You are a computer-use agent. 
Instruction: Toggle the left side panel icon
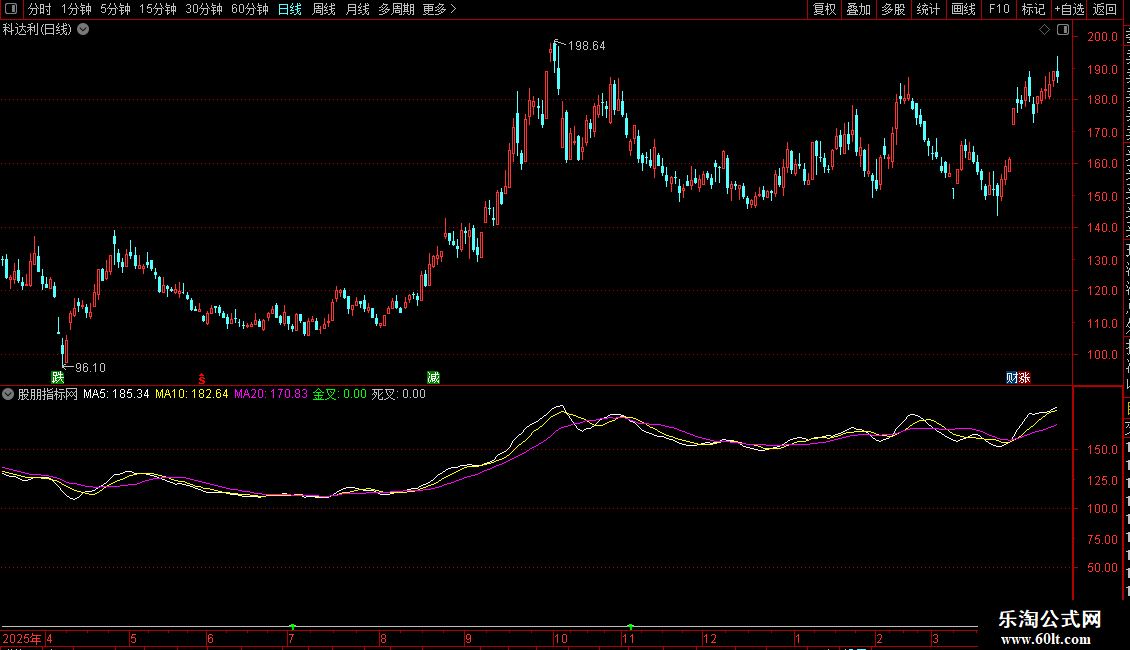click(x=11, y=9)
